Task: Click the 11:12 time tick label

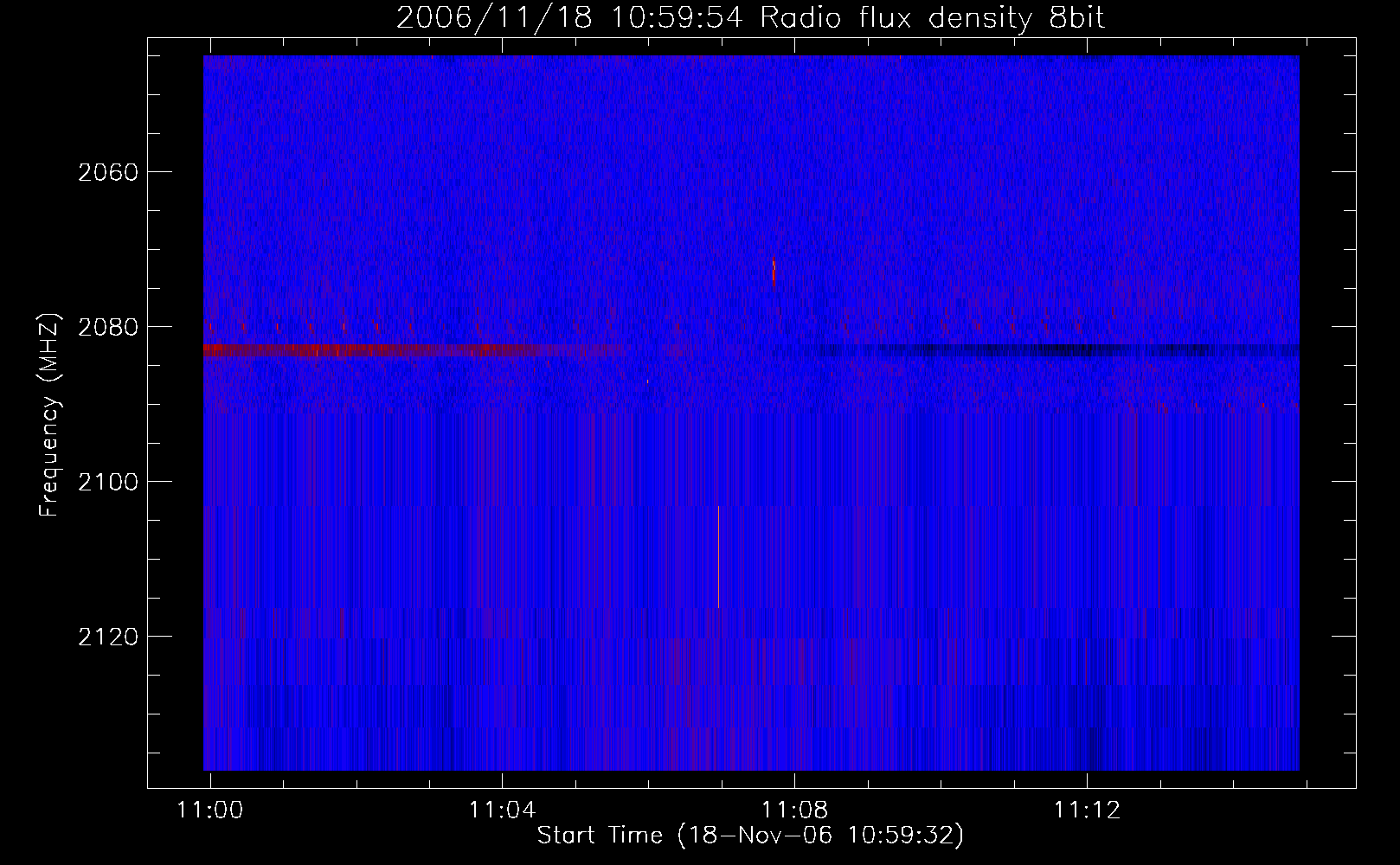Action: click(1087, 810)
